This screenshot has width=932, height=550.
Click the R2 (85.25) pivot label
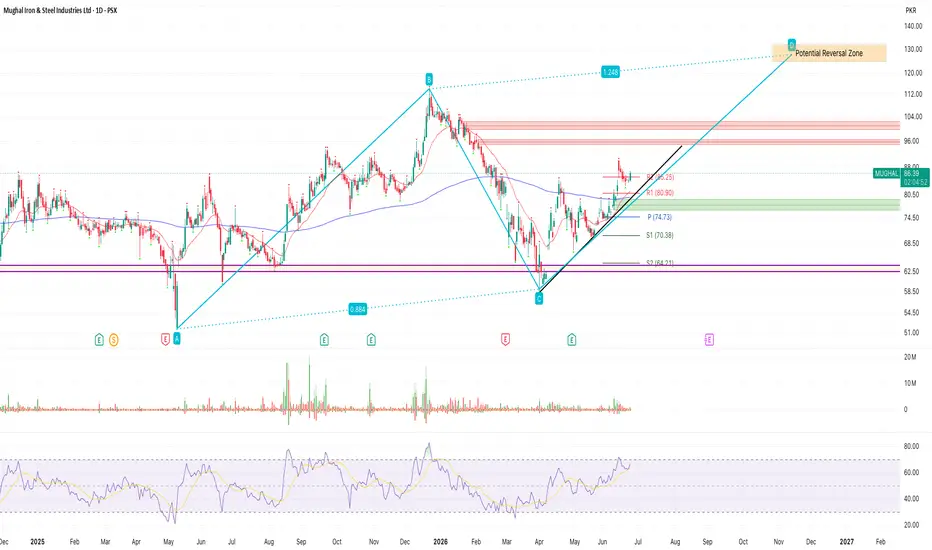[x=660, y=177]
